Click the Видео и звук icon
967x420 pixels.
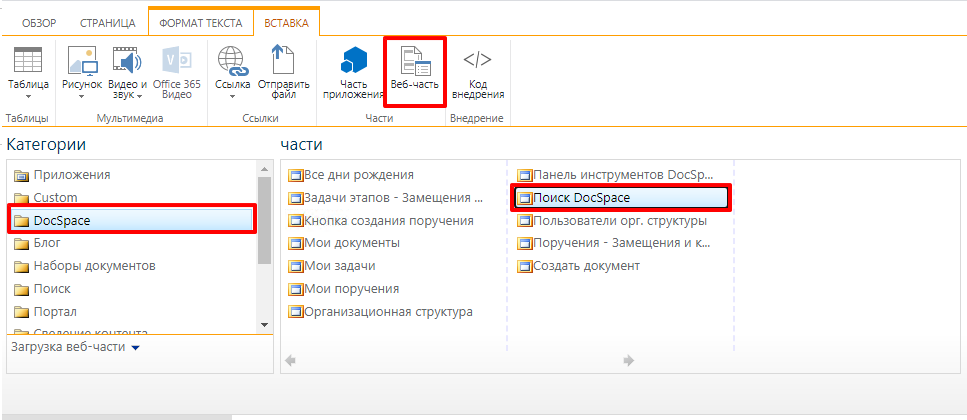(127, 60)
